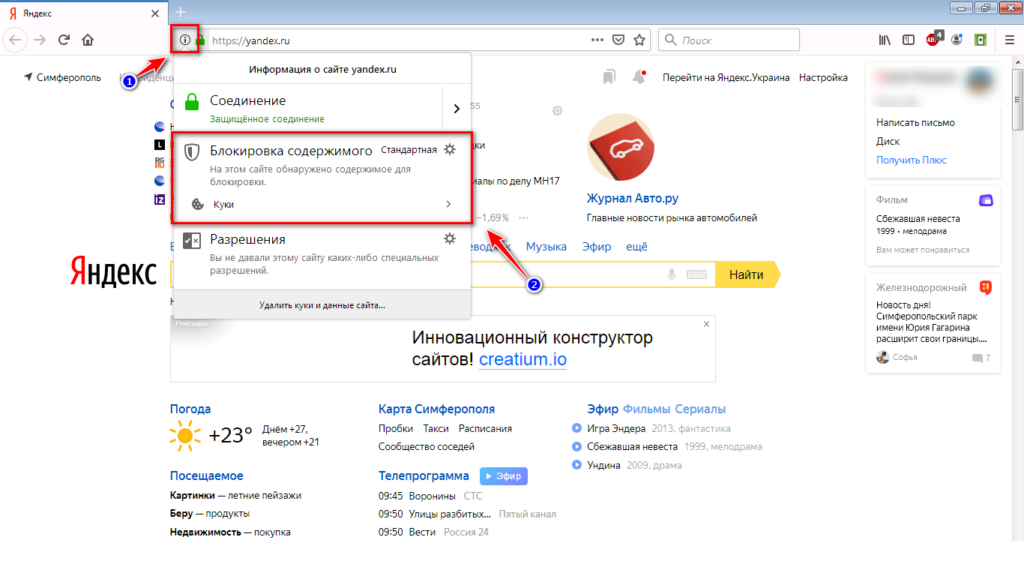Open a new browser tab
1024x576 pixels.
pyautogui.click(x=181, y=11)
